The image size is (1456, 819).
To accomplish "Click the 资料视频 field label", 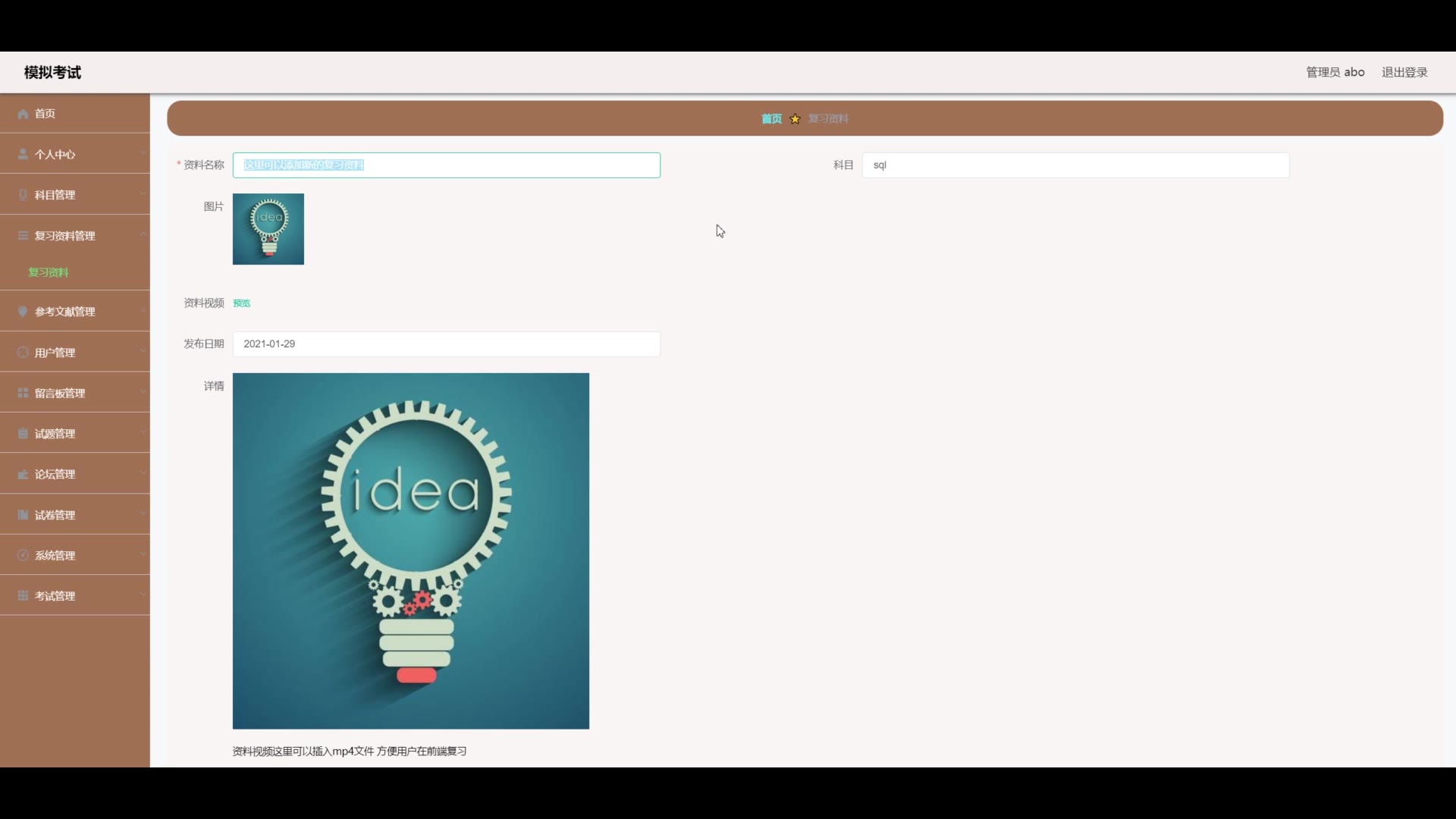I will [x=204, y=303].
